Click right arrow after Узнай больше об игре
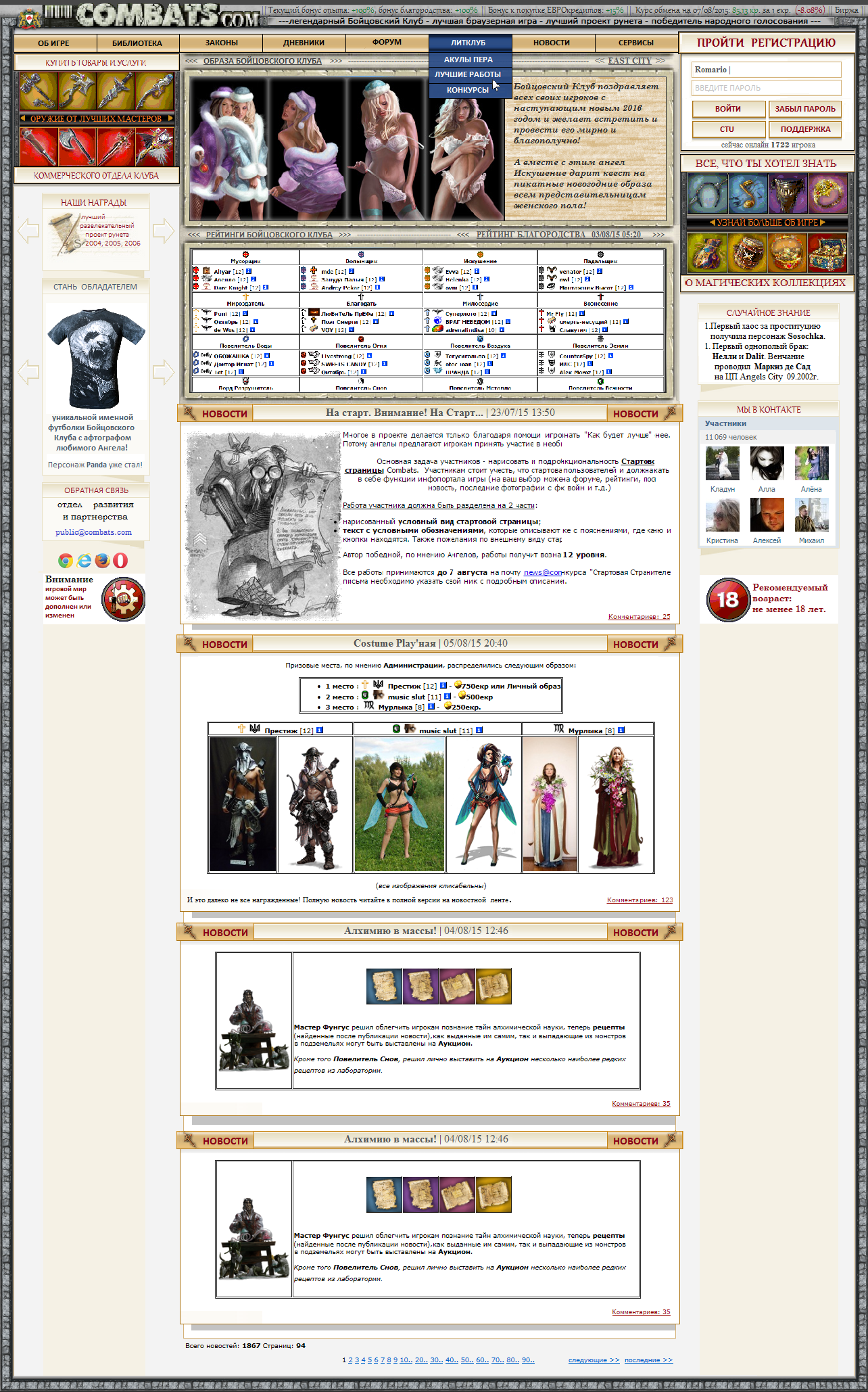Screen dimensions: 868x1392 tap(823, 223)
